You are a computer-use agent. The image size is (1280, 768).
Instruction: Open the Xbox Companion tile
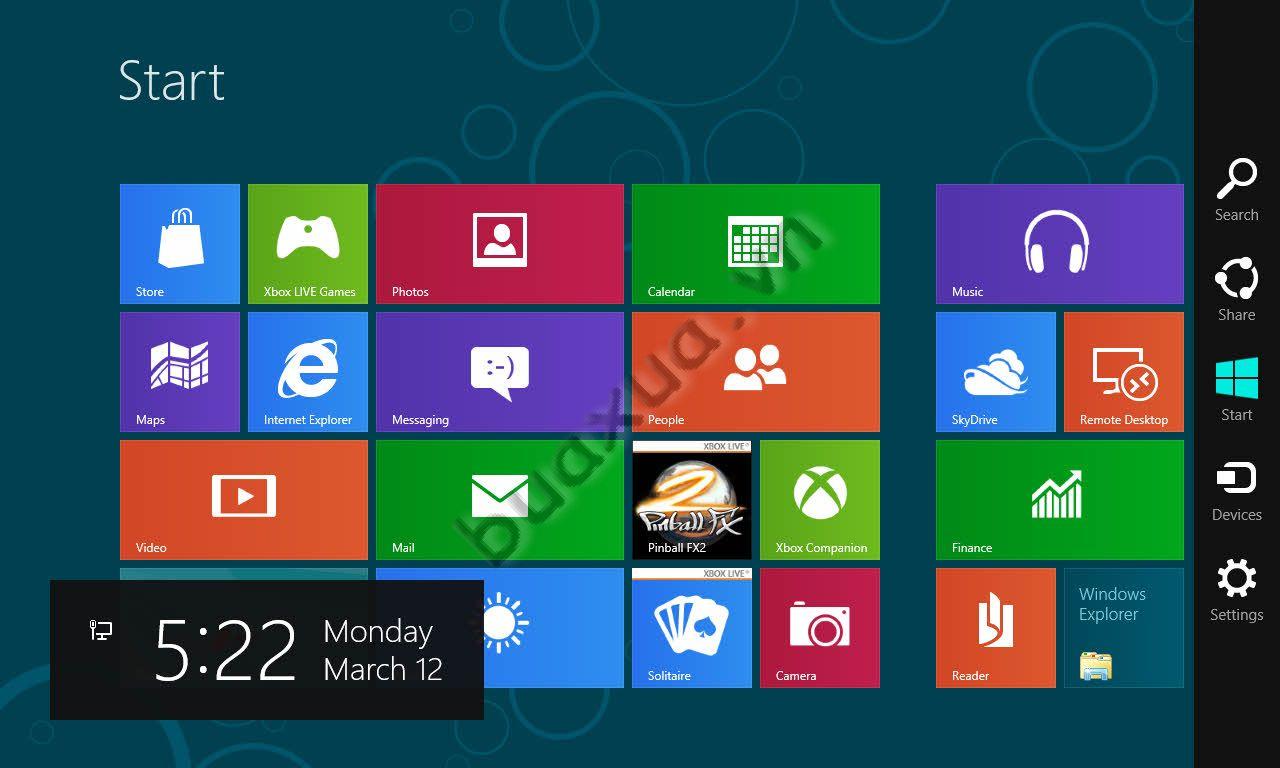(820, 500)
